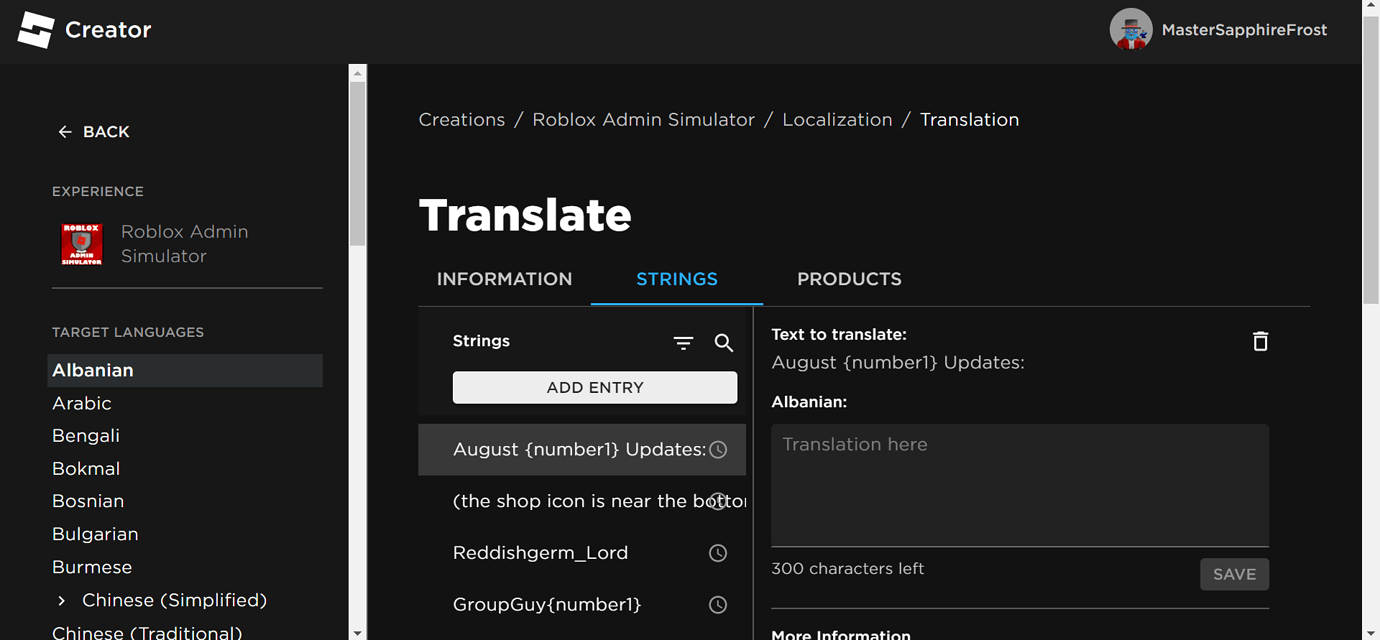Delete entry using the trash icon

1260,341
